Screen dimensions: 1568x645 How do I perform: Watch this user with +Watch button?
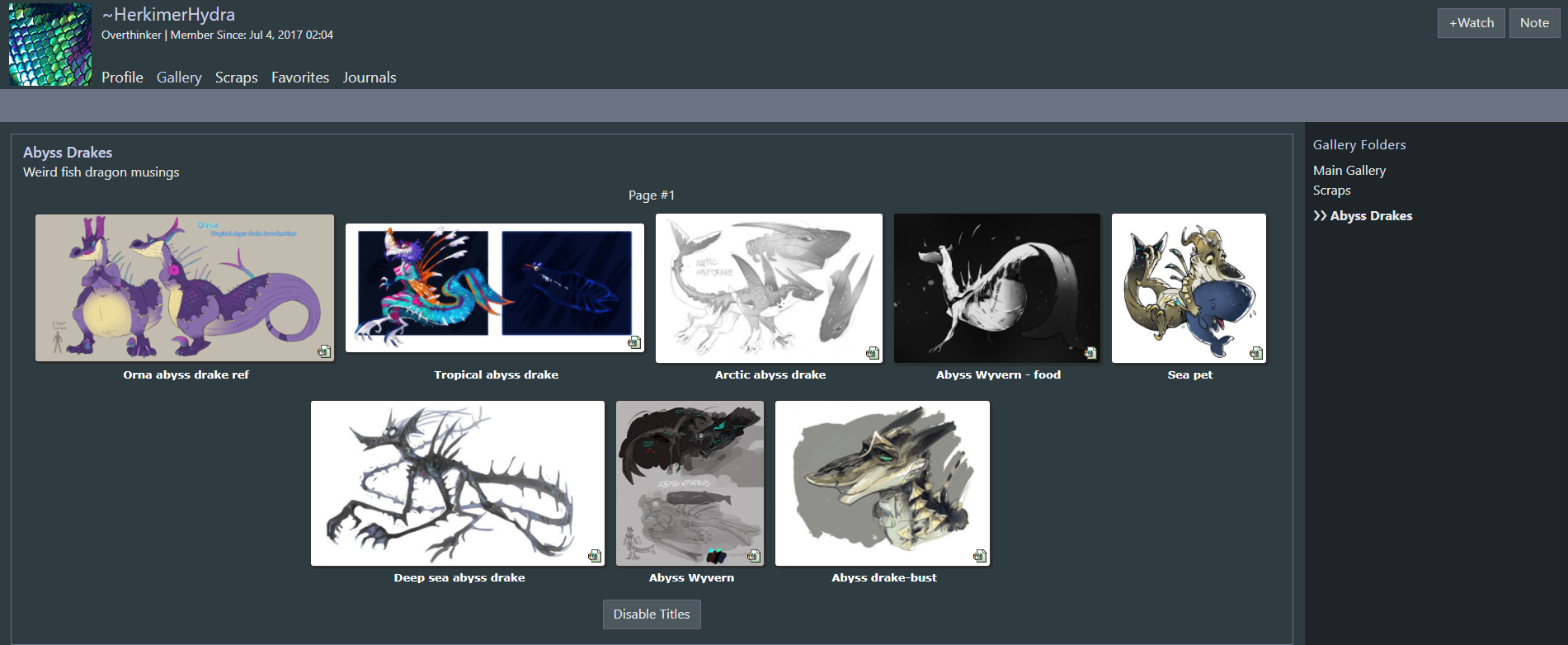pyautogui.click(x=1471, y=23)
